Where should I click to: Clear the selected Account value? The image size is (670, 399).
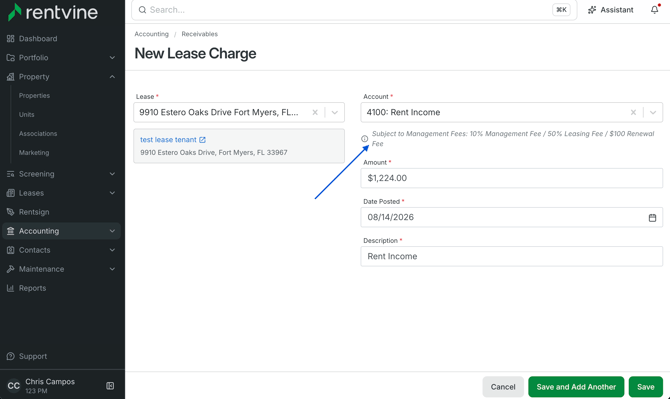pyautogui.click(x=633, y=112)
